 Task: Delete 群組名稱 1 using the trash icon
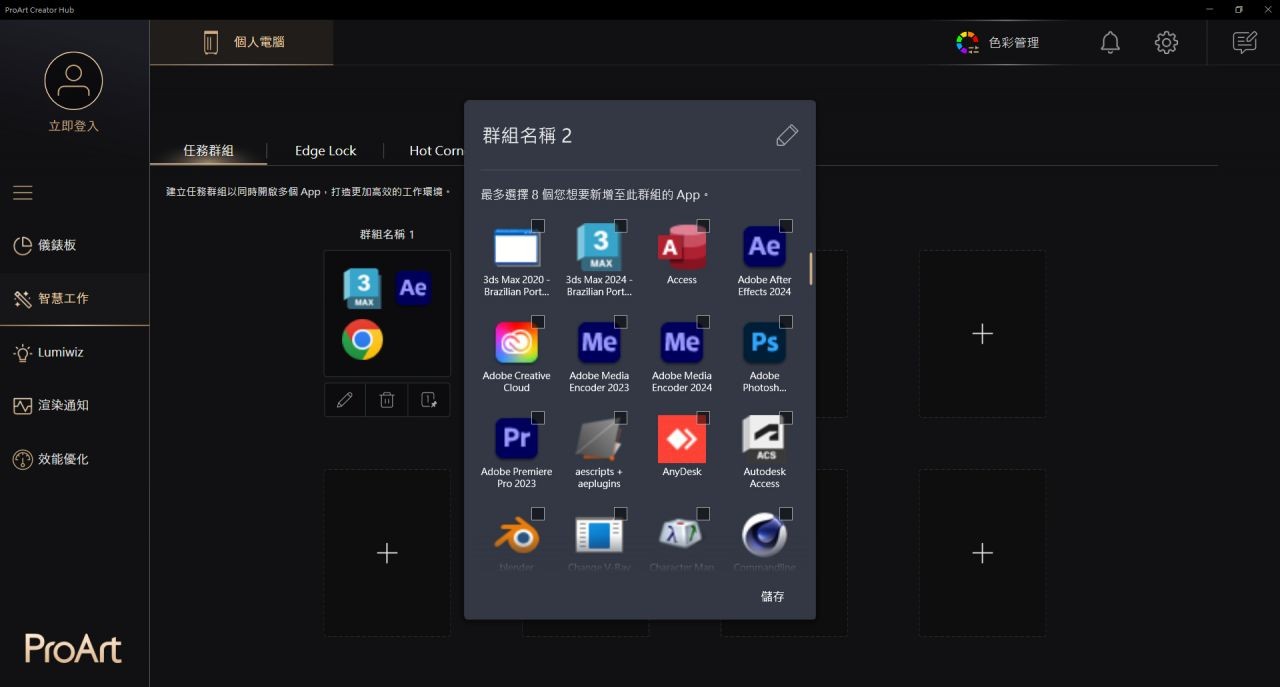coord(387,400)
